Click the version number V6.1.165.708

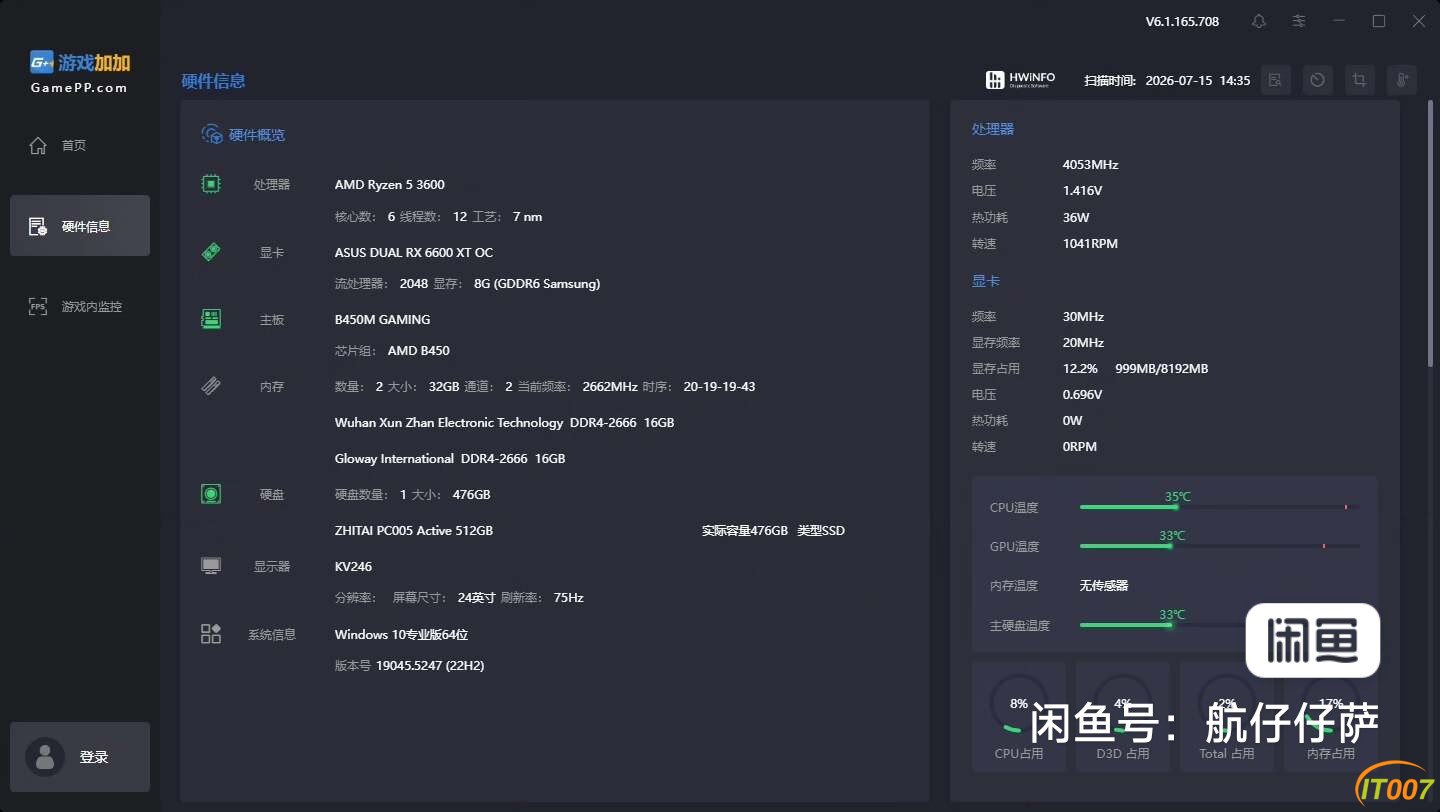[1182, 21]
